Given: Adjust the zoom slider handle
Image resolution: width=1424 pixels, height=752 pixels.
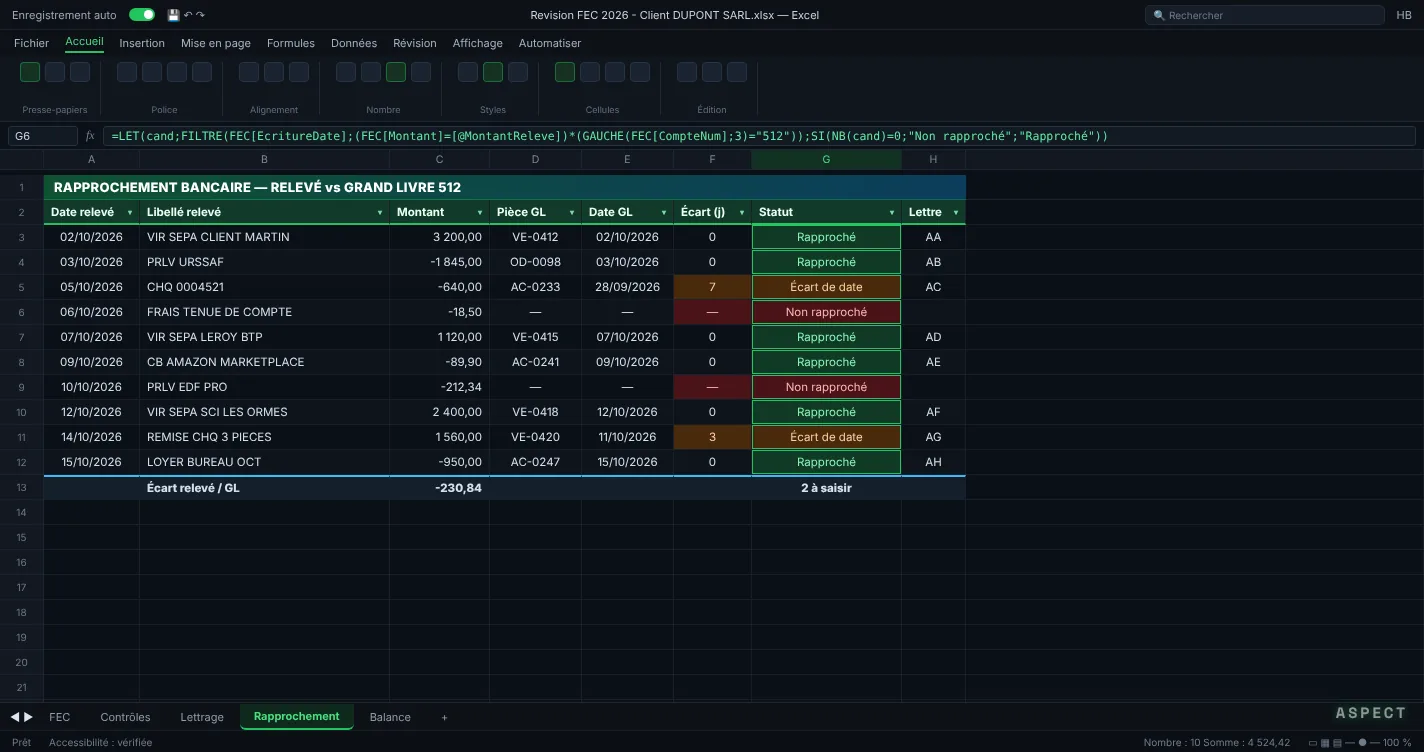Looking at the screenshot, I should pos(1362,743).
